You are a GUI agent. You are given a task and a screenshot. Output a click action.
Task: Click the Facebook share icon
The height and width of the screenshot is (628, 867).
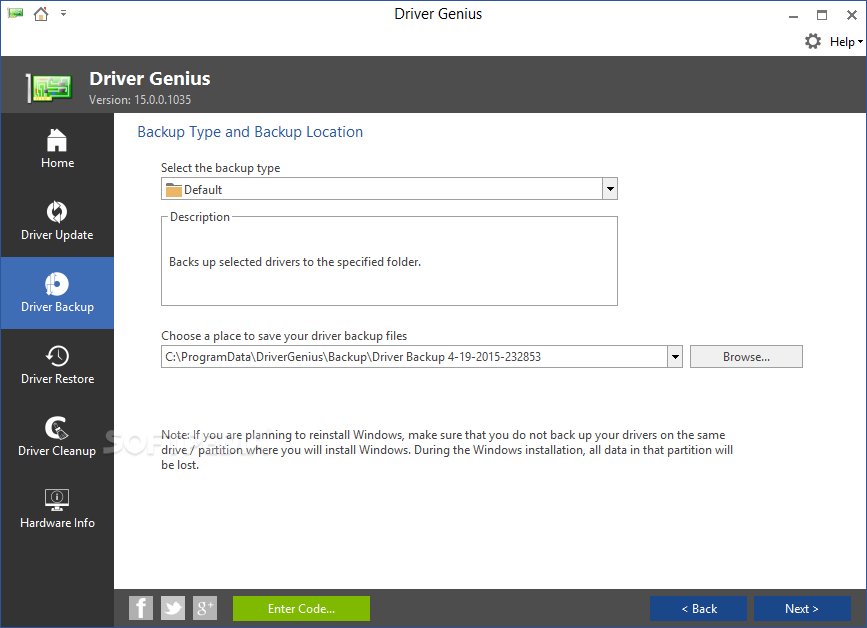[141, 608]
